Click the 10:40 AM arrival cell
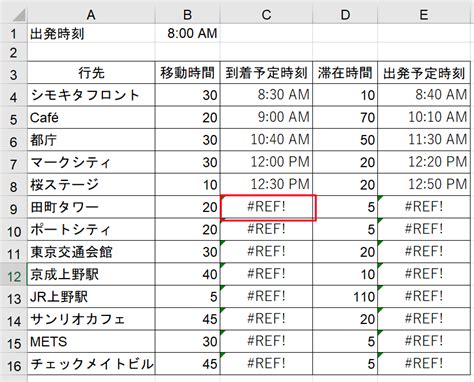This screenshot has width=474, height=382. tap(266, 140)
